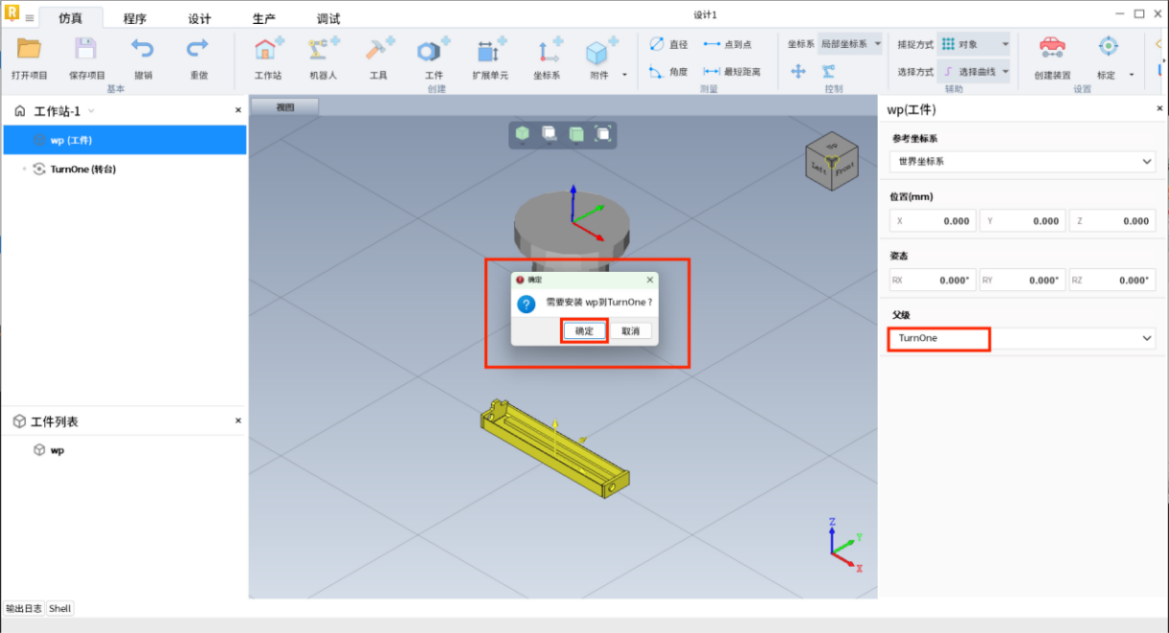Click the X position input field
1169x633 pixels.
(932, 221)
